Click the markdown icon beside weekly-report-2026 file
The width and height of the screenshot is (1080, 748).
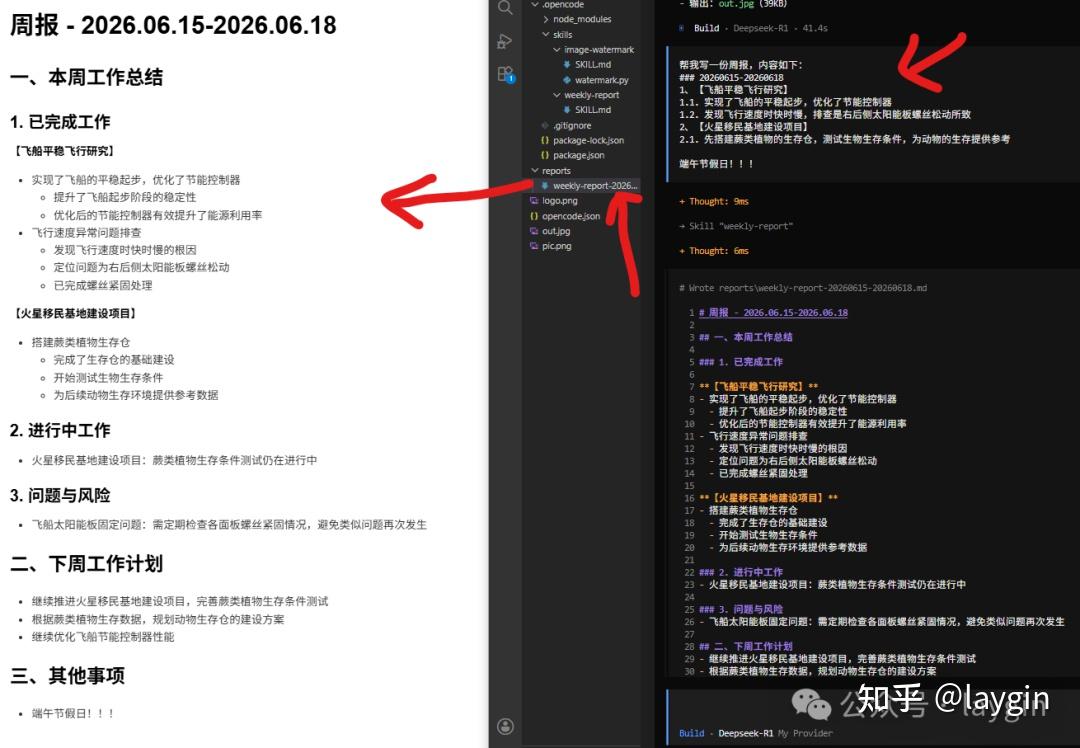click(x=545, y=185)
